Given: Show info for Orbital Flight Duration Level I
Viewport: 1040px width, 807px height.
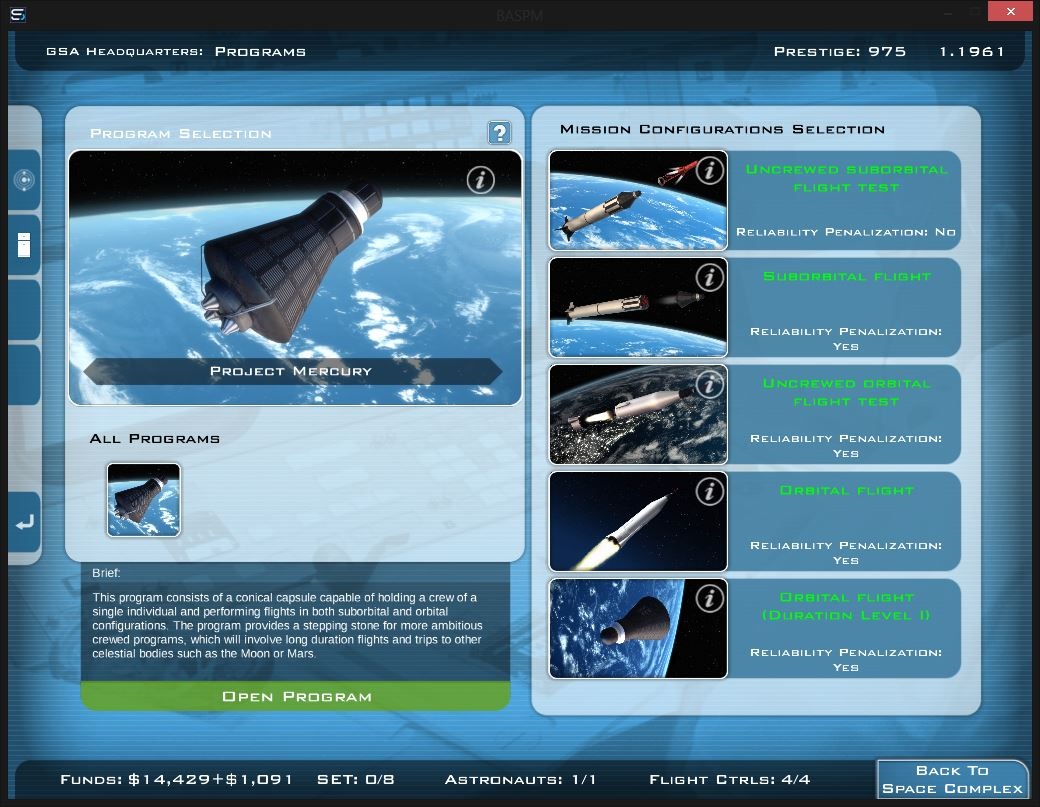Looking at the screenshot, I should coord(709,599).
